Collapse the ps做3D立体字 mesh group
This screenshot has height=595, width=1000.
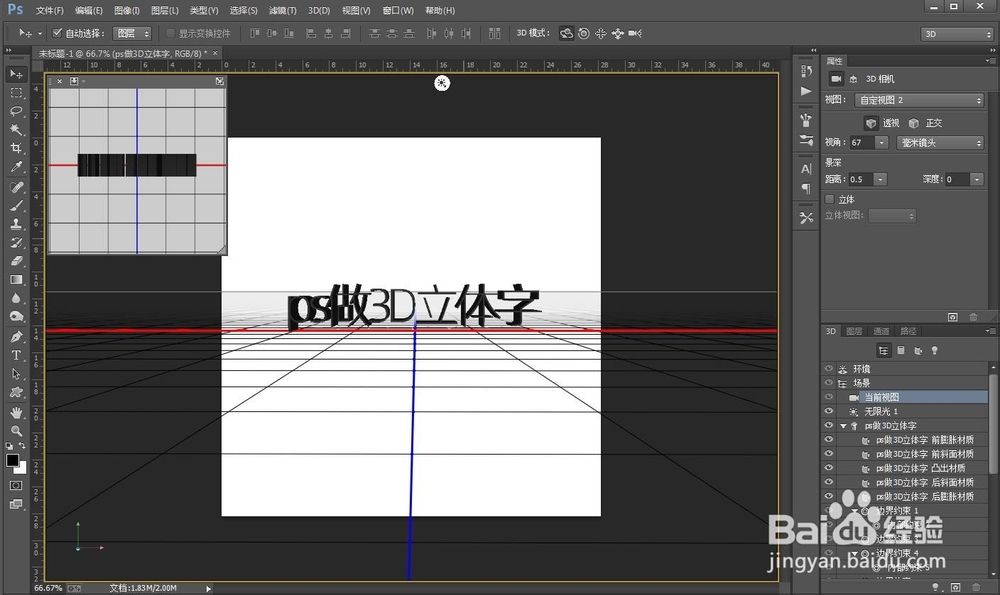point(844,424)
